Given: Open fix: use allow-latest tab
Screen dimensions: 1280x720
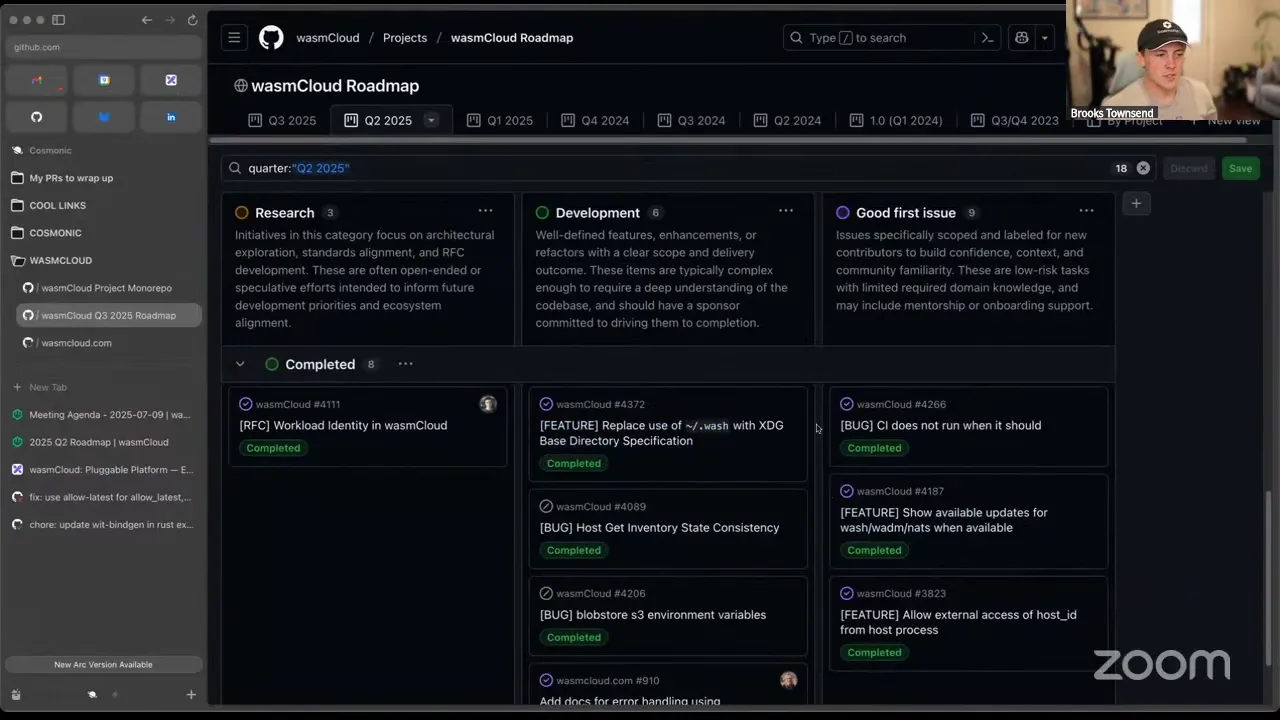Looking at the screenshot, I should (x=104, y=497).
